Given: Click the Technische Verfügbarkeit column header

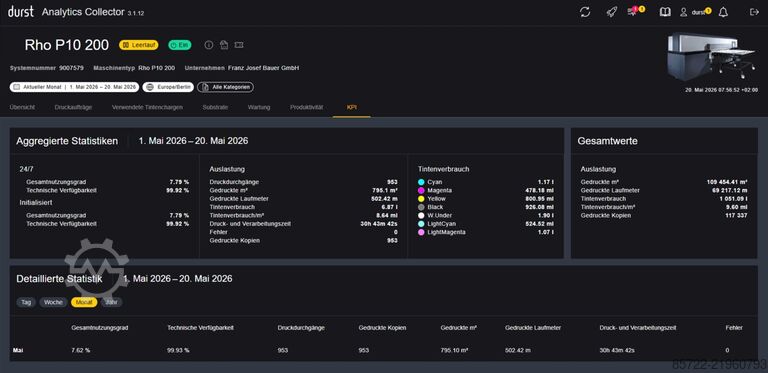Looking at the screenshot, I should (200, 327).
